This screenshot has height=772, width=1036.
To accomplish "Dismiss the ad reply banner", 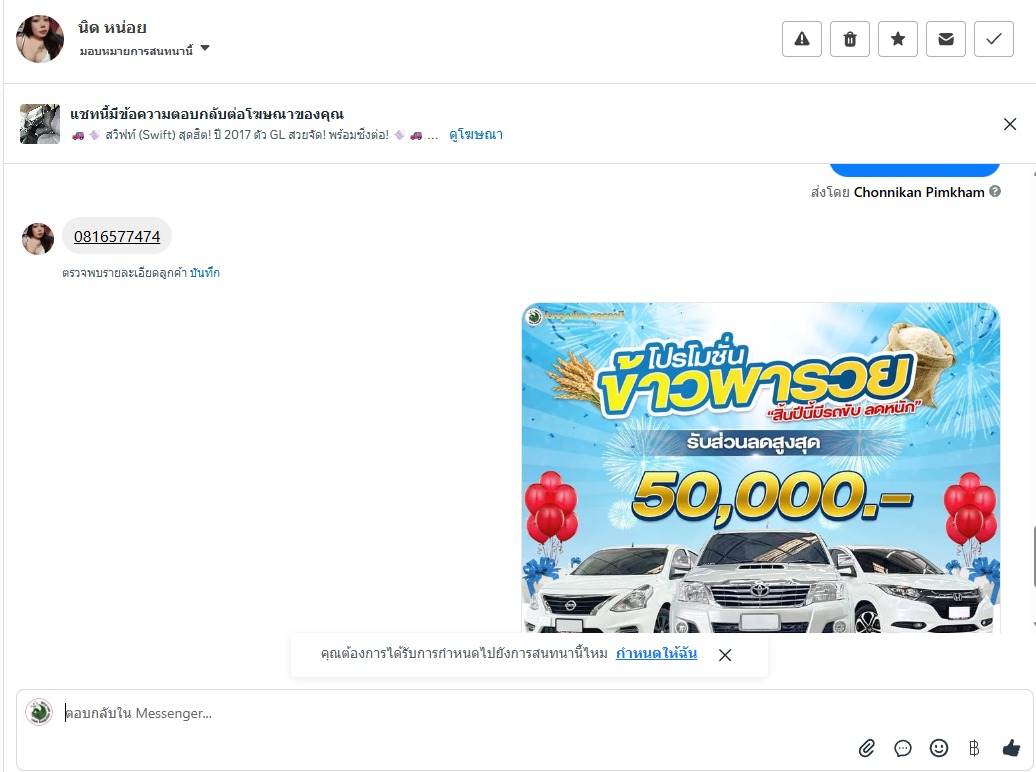I will (x=1010, y=124).
